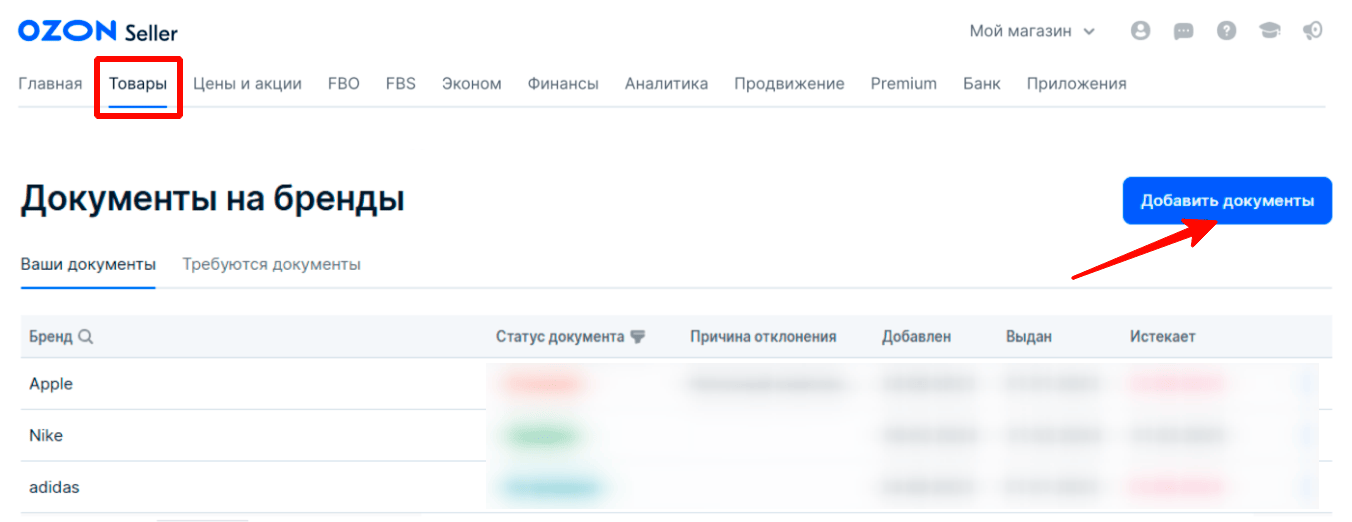Open the graduation cap training icon

[1270, 31]
